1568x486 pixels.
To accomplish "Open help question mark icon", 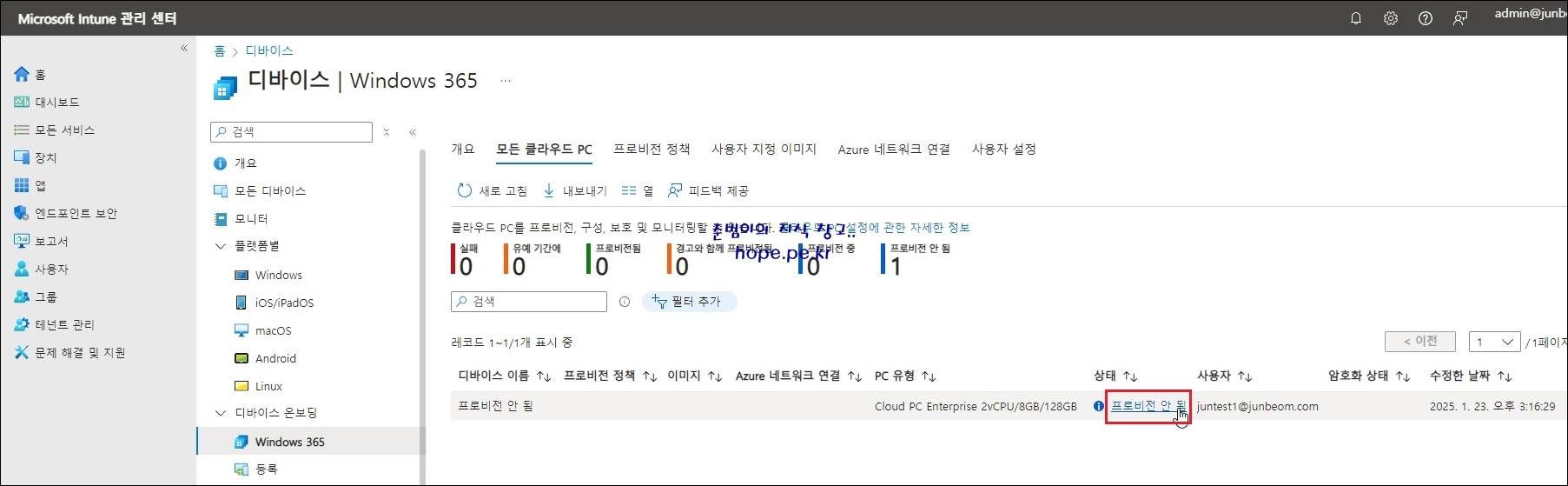I will point(1426,18).
